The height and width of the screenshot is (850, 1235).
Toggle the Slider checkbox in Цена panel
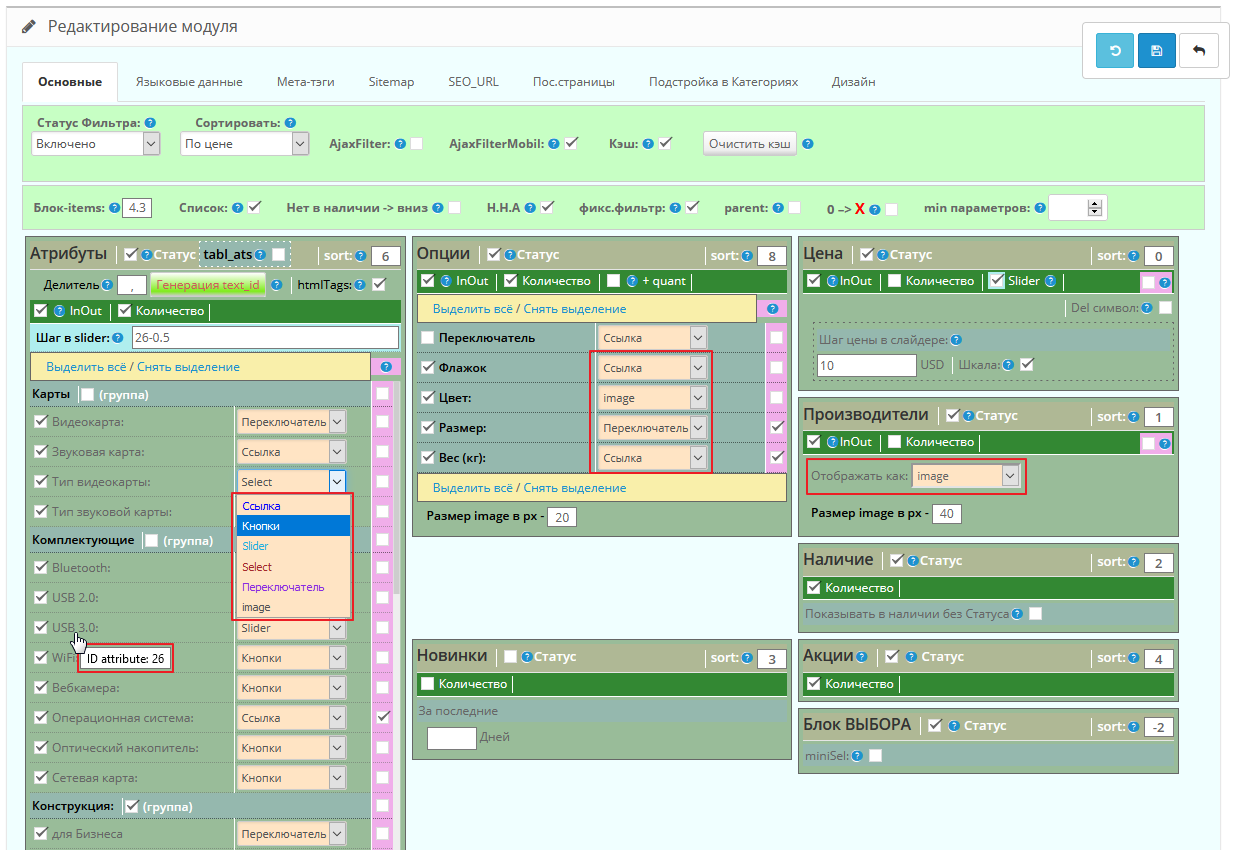(x=997, y=281)
